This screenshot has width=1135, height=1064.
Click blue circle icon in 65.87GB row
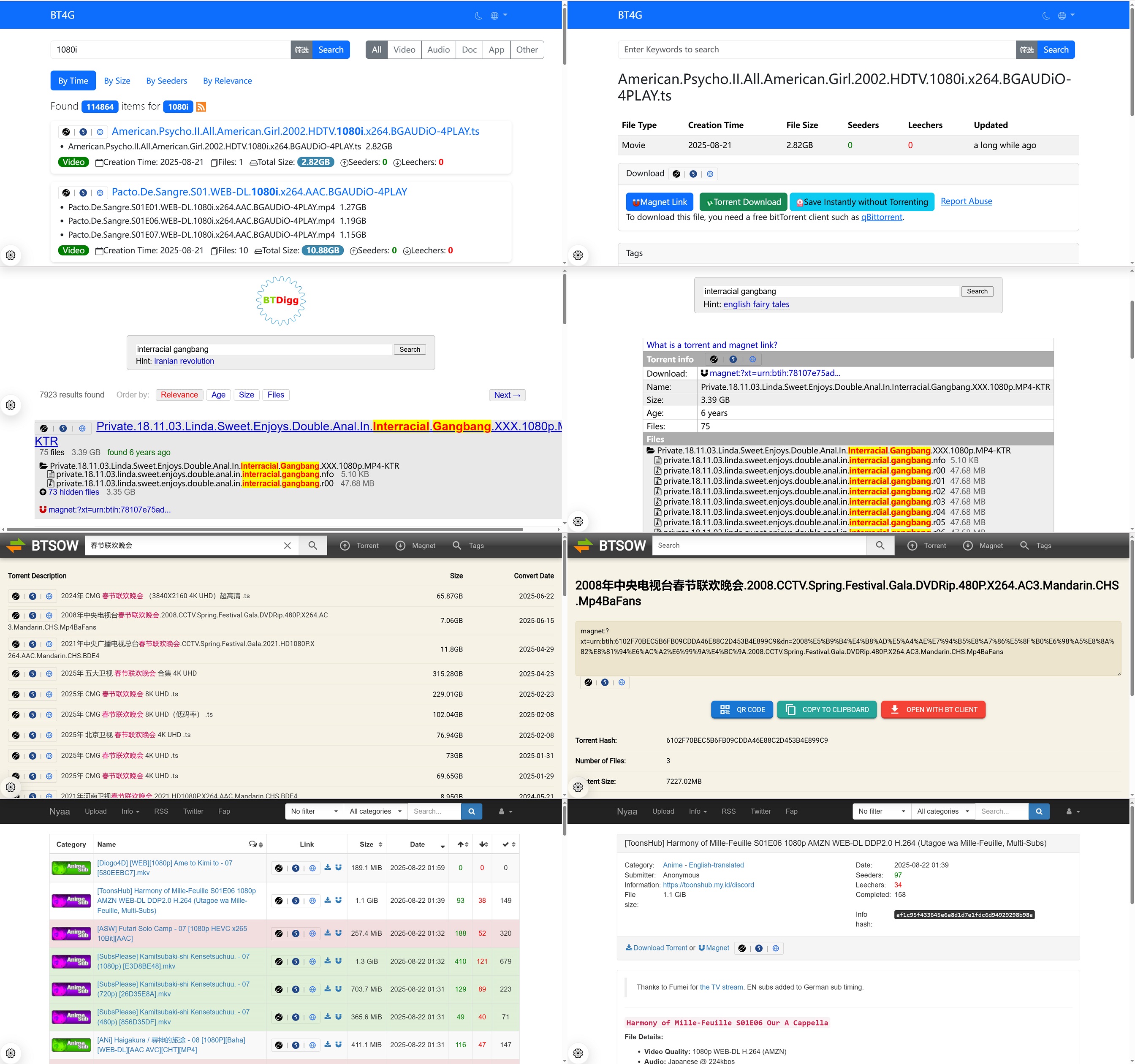click(x=33, y=597)
